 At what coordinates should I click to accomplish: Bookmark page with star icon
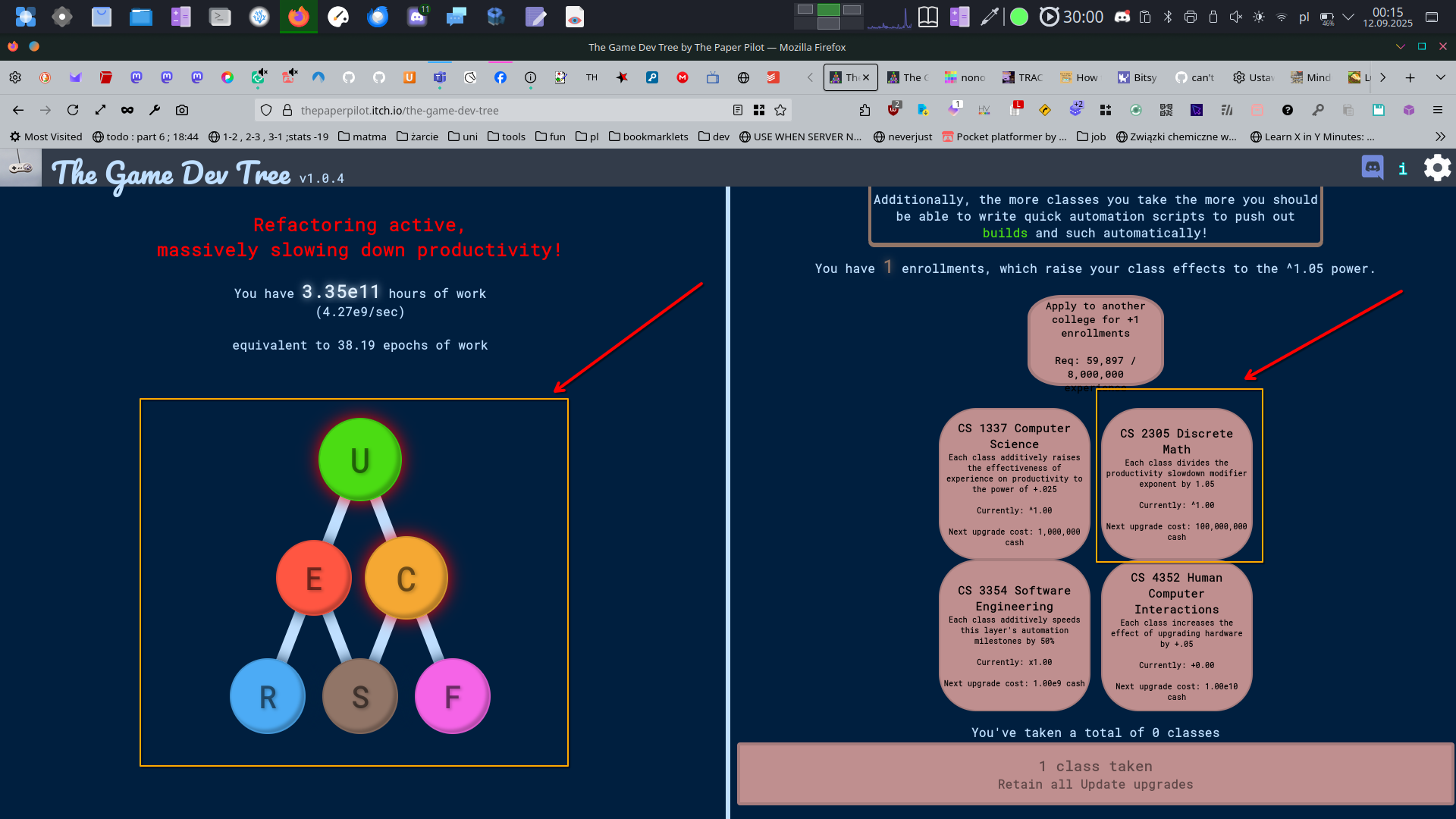pos(780,110)
